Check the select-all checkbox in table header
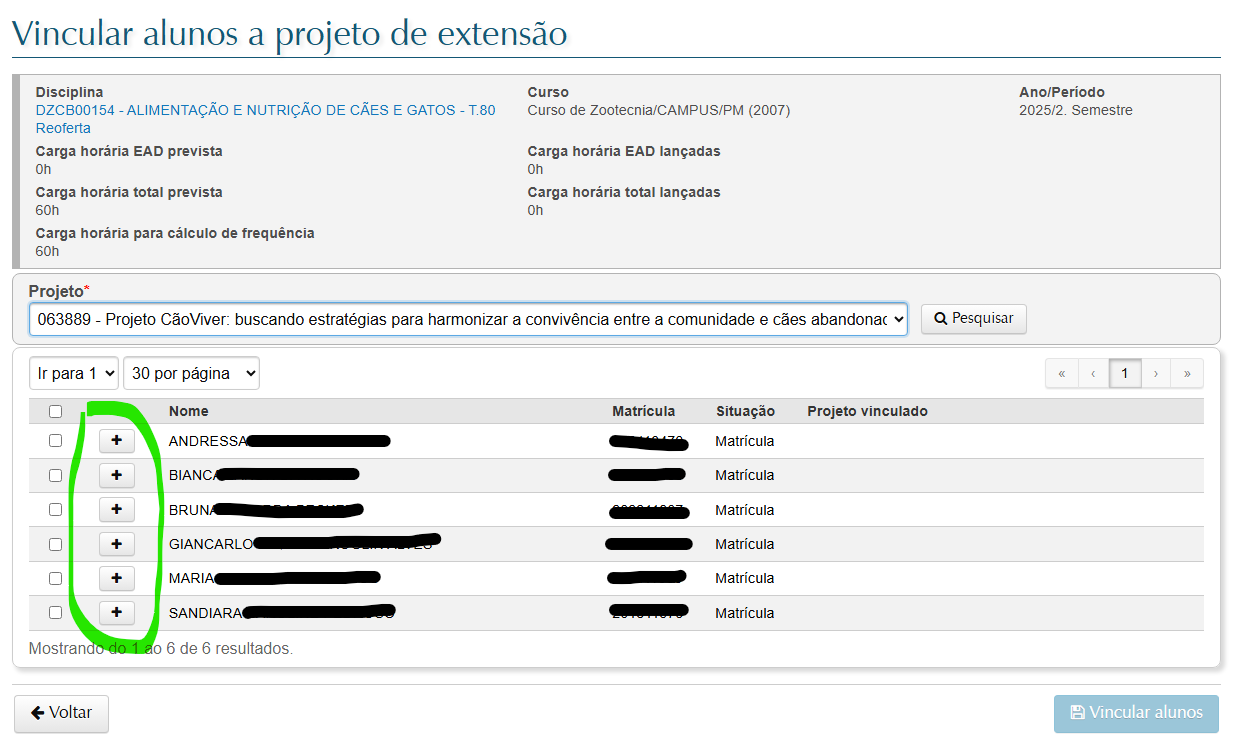1236x745 pixels. (55, 411)
